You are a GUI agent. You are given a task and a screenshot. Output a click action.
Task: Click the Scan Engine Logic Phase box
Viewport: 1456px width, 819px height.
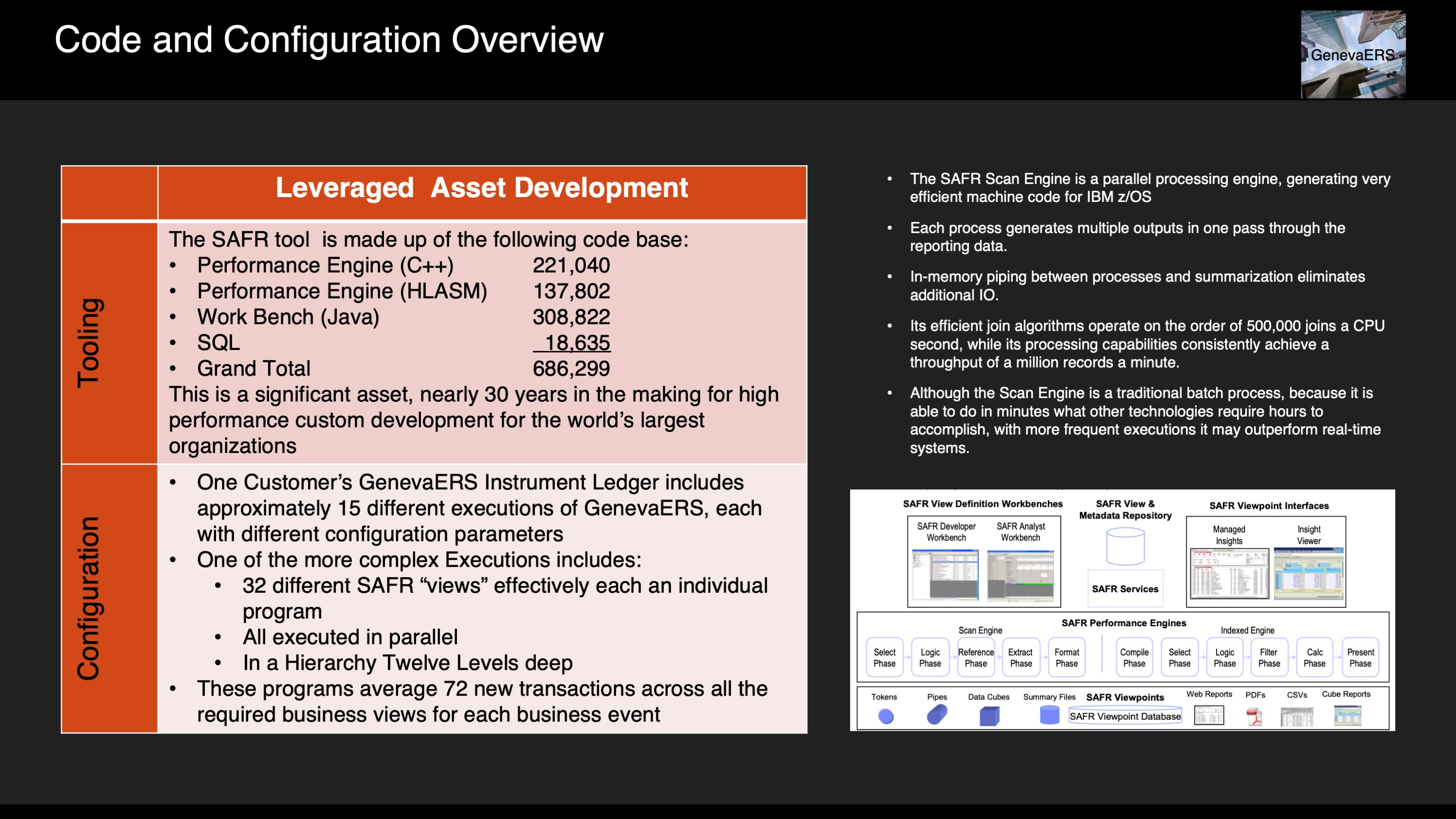930,657
